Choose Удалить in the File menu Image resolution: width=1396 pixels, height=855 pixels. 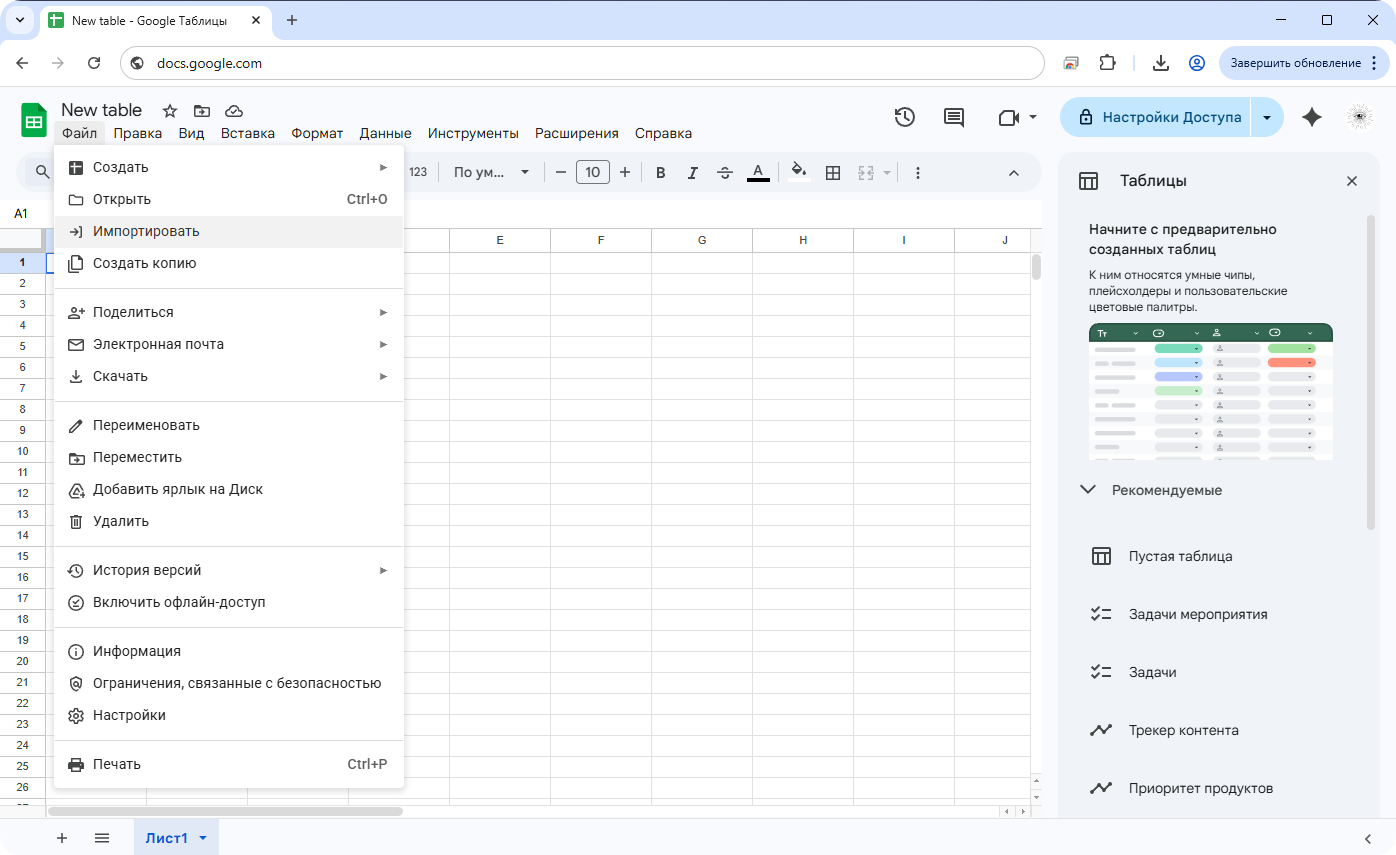click(x=229, y=521)
